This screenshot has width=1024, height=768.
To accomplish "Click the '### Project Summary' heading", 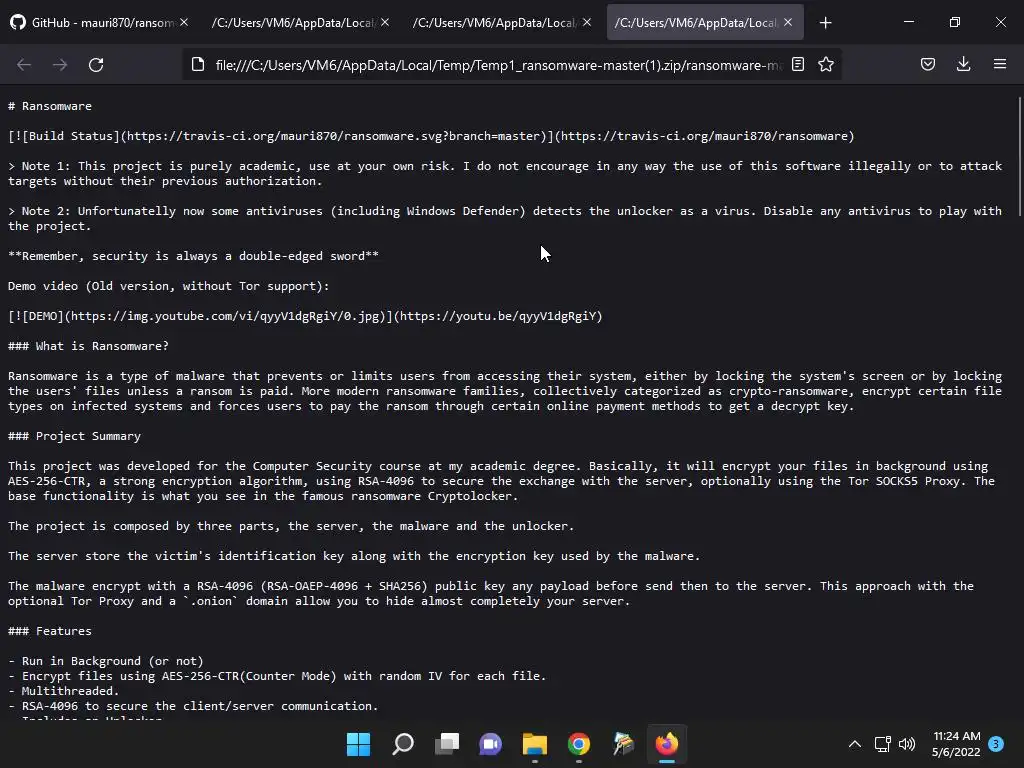I will 74,436.
